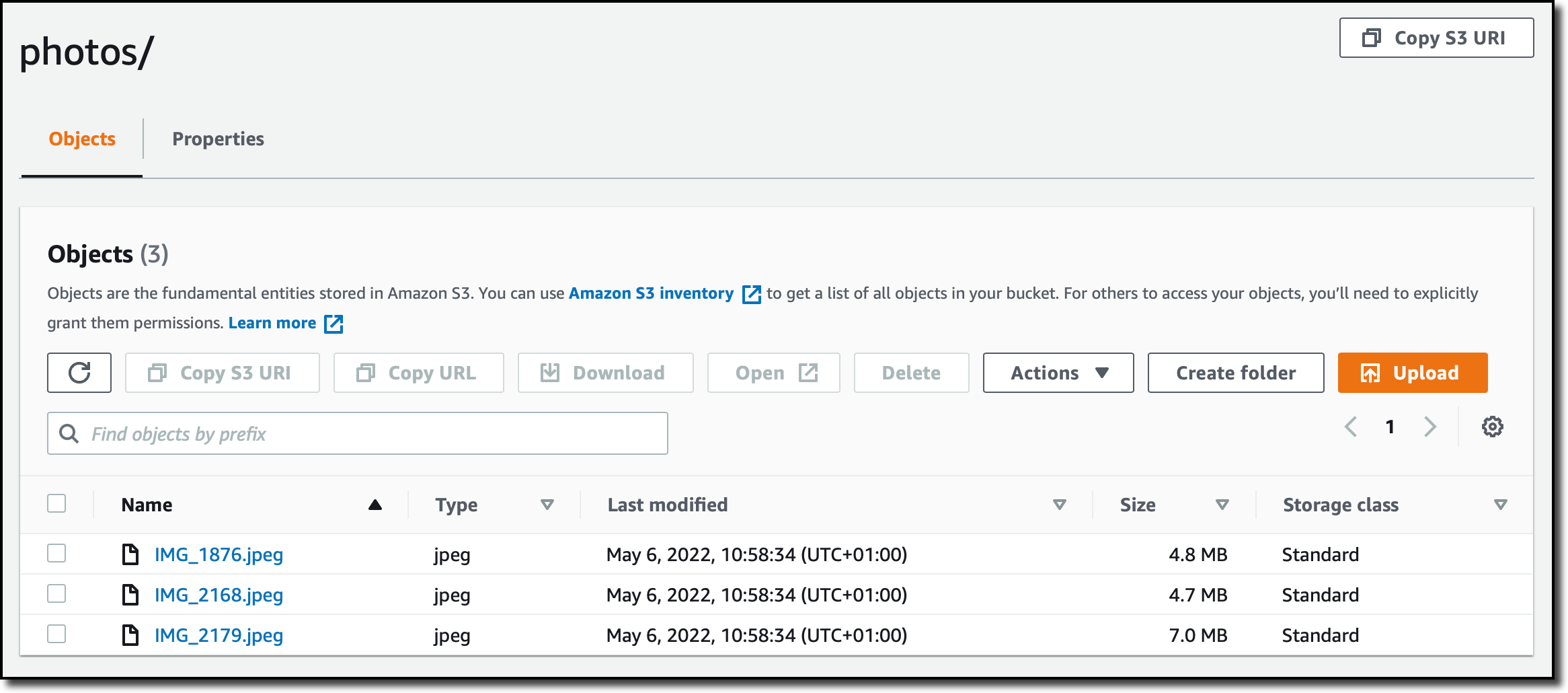This screenshot has height=693, width=1568.
Task: Click the Copy S3 URI button in the objects toolbar
Action: coord(223,373)
